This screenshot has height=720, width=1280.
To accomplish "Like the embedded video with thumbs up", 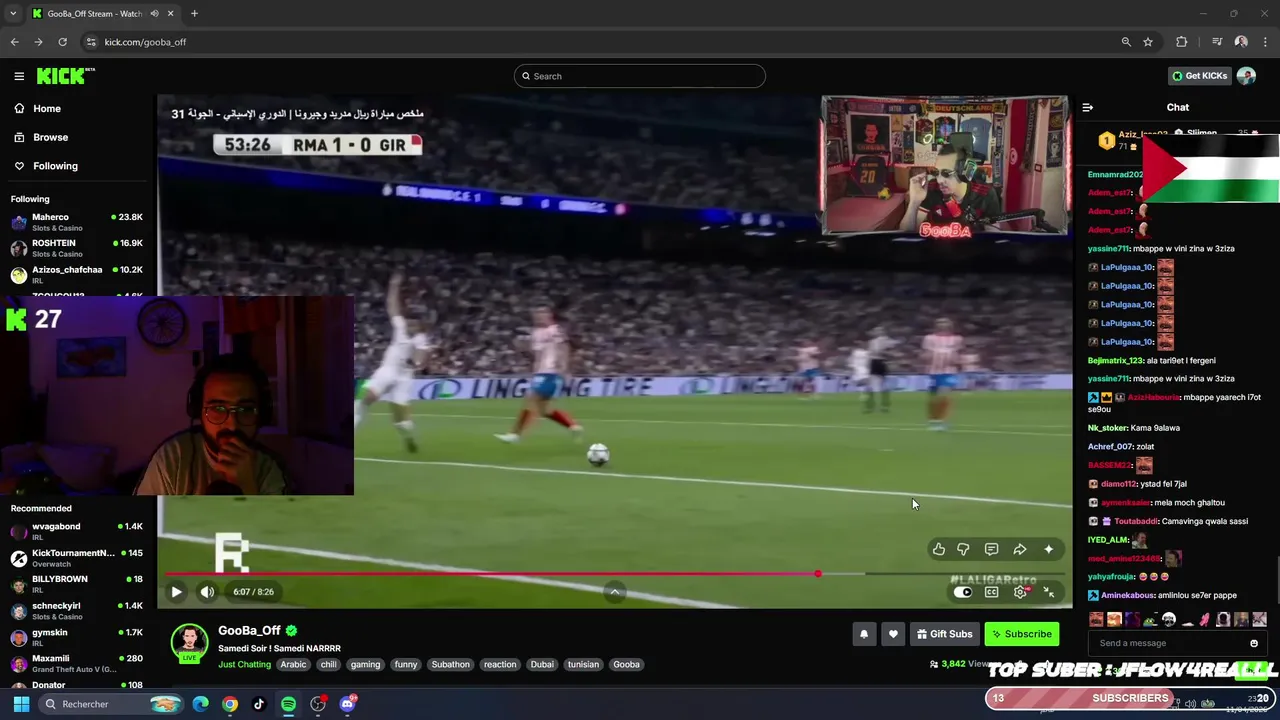I will [x=938, y=549].
